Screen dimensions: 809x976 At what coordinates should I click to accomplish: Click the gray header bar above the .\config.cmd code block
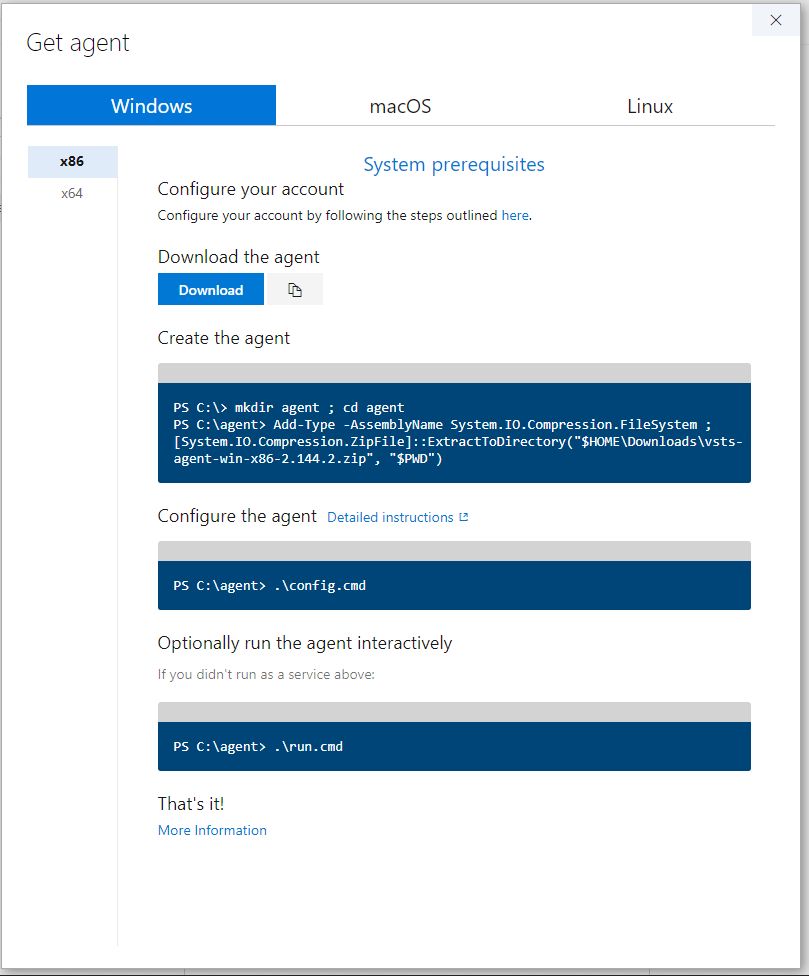pos(454,551)
